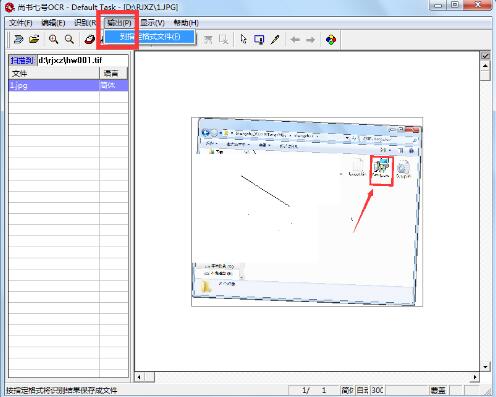Select the zoom in magnifier tool
The height and width of the screenshot is (397, 496).
(x=53, y=39)
